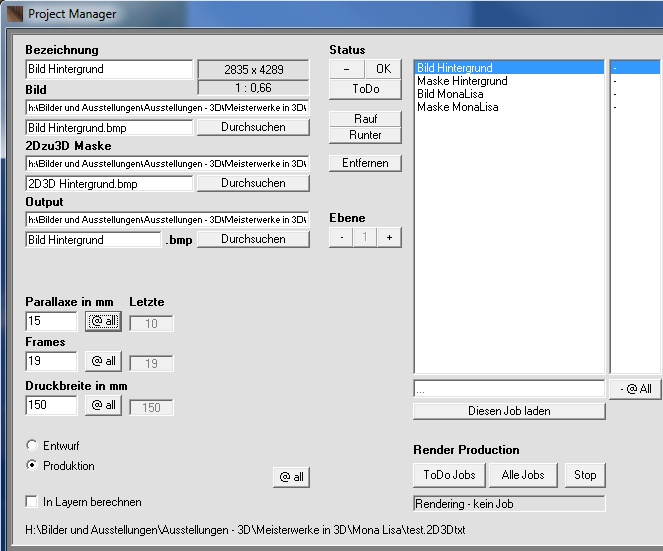The image size is (663, 551).
Task: Enable the In Layern berechnen checkbox
Action: [32, 502]
